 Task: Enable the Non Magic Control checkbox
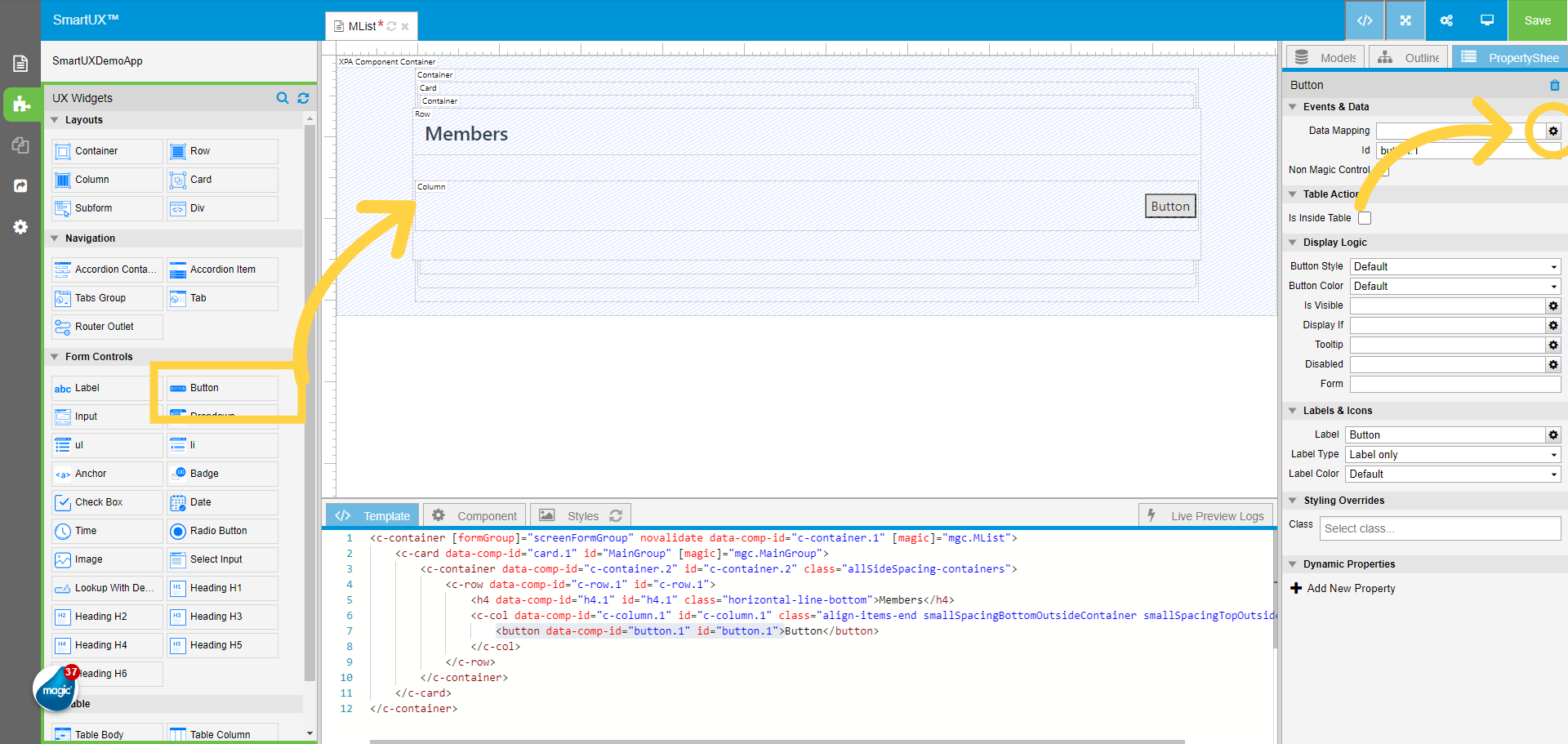click(x=1384, y=170)
